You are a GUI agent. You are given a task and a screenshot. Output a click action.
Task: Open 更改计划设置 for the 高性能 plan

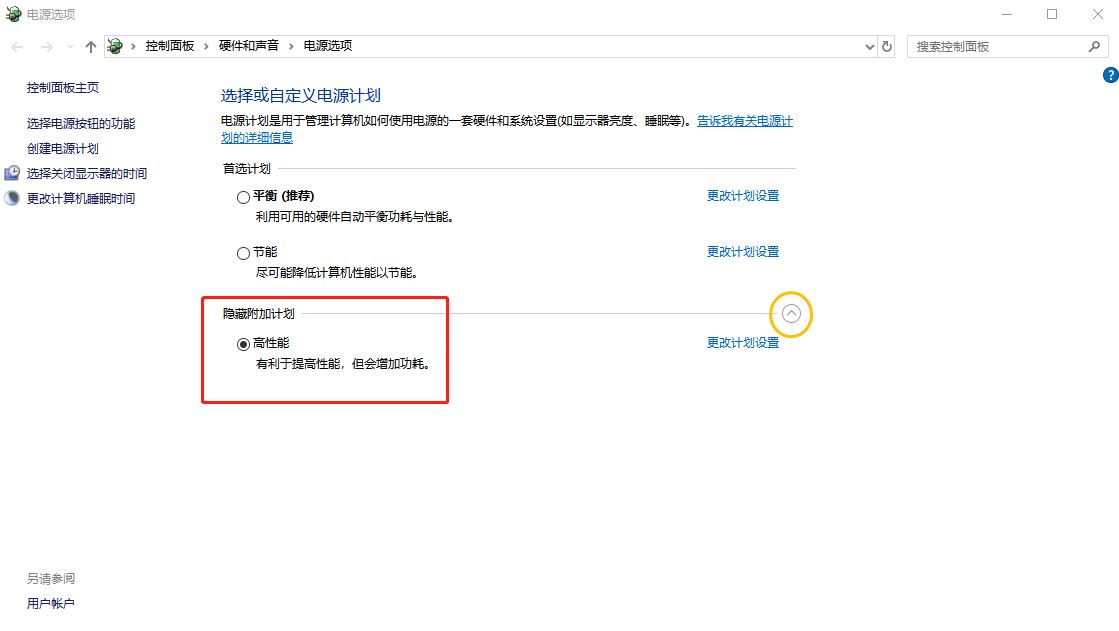pyautogui.click(x=743, y=341)
